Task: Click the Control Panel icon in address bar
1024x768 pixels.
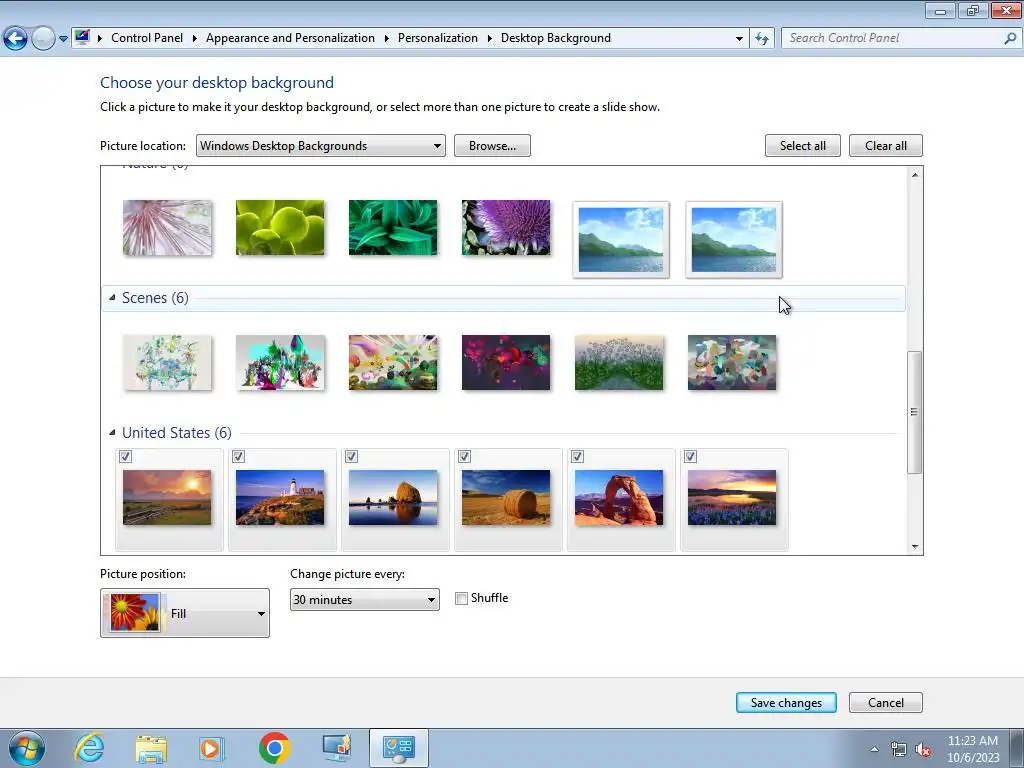Action: [82, 37]
